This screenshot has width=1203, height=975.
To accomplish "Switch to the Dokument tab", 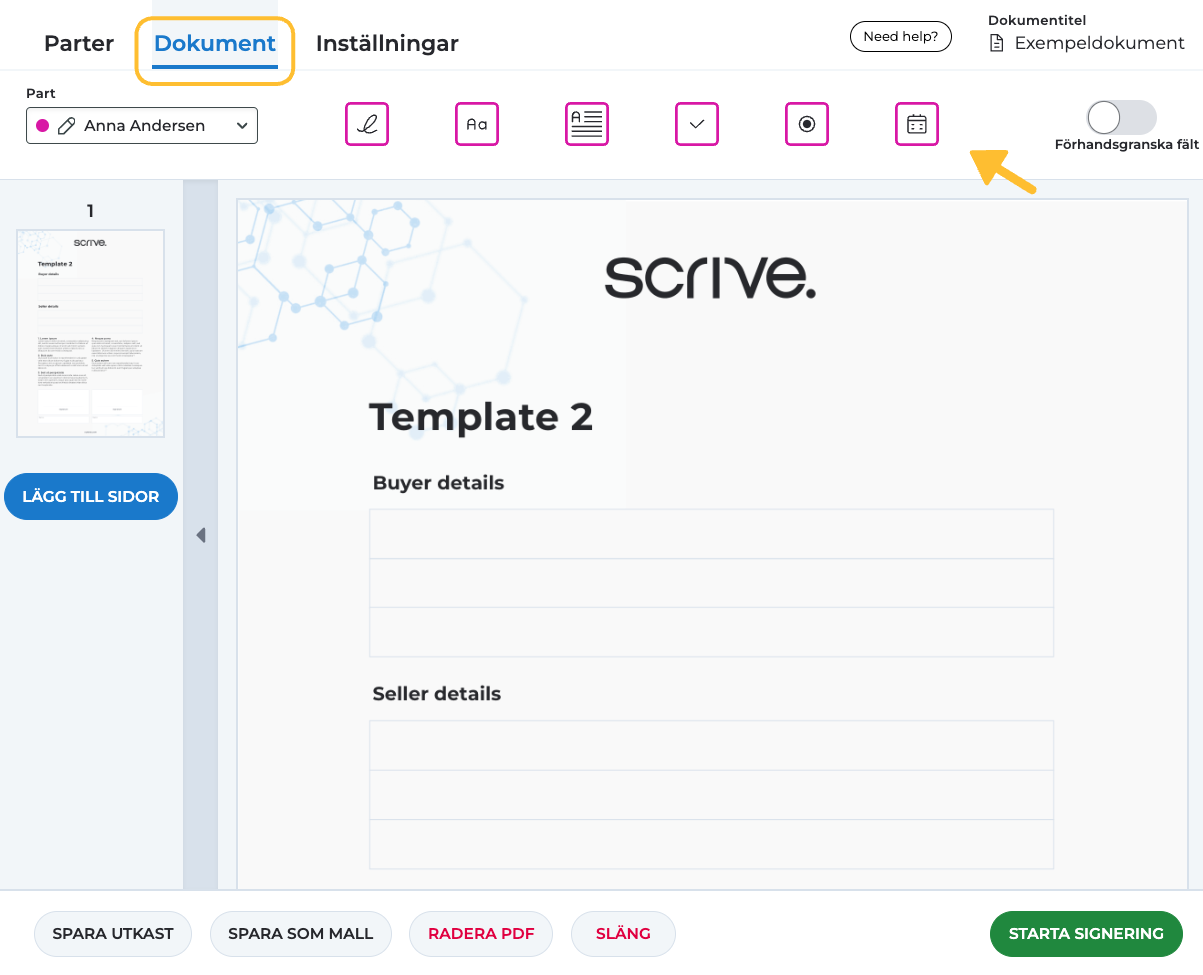I will [x=215, y=44].
